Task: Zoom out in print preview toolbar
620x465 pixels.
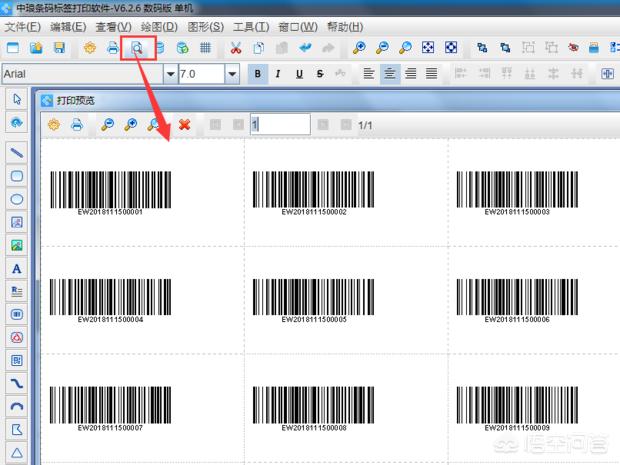Action: 107,125
